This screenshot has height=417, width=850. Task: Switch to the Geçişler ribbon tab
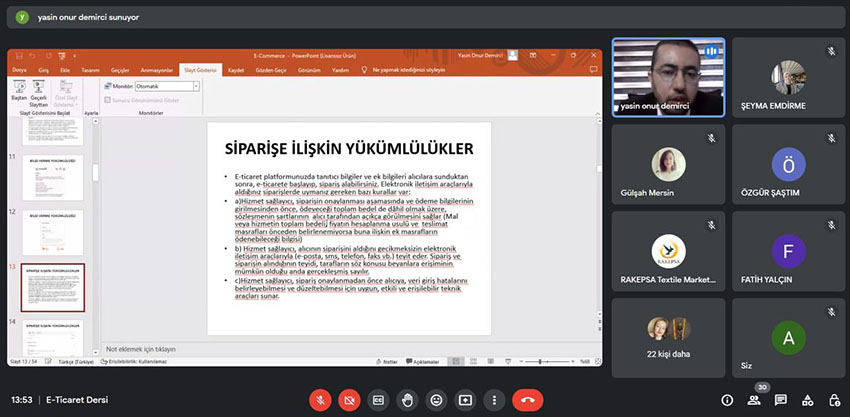coord(120,71)
